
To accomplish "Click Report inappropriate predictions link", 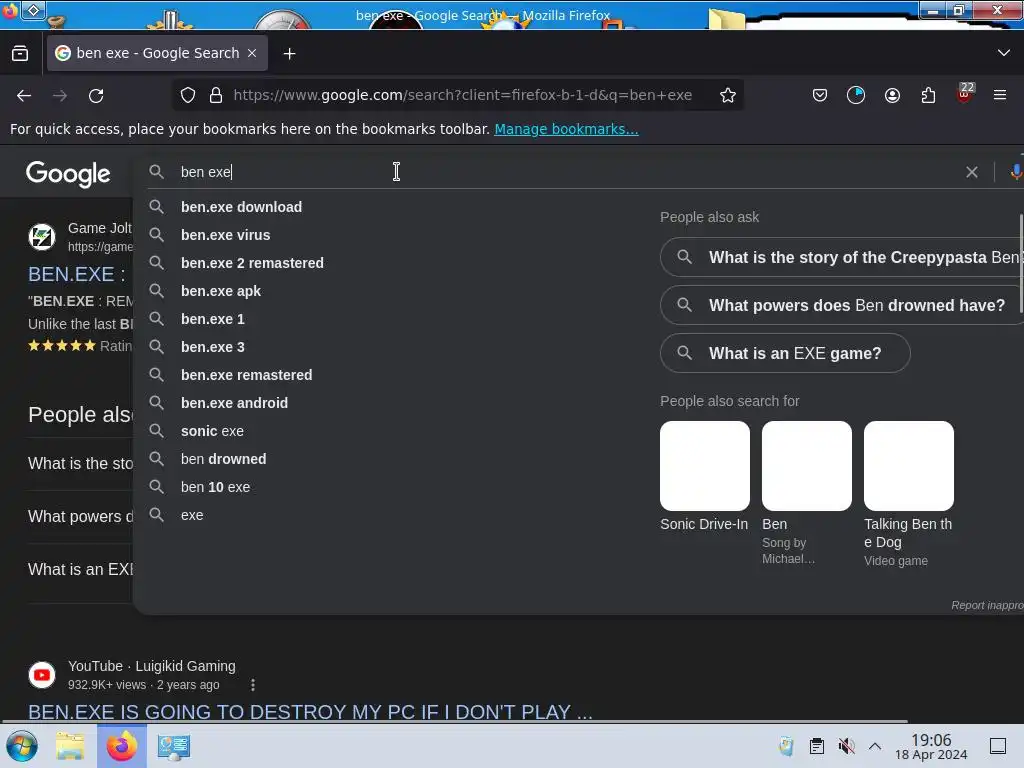I will coord(987,605).
